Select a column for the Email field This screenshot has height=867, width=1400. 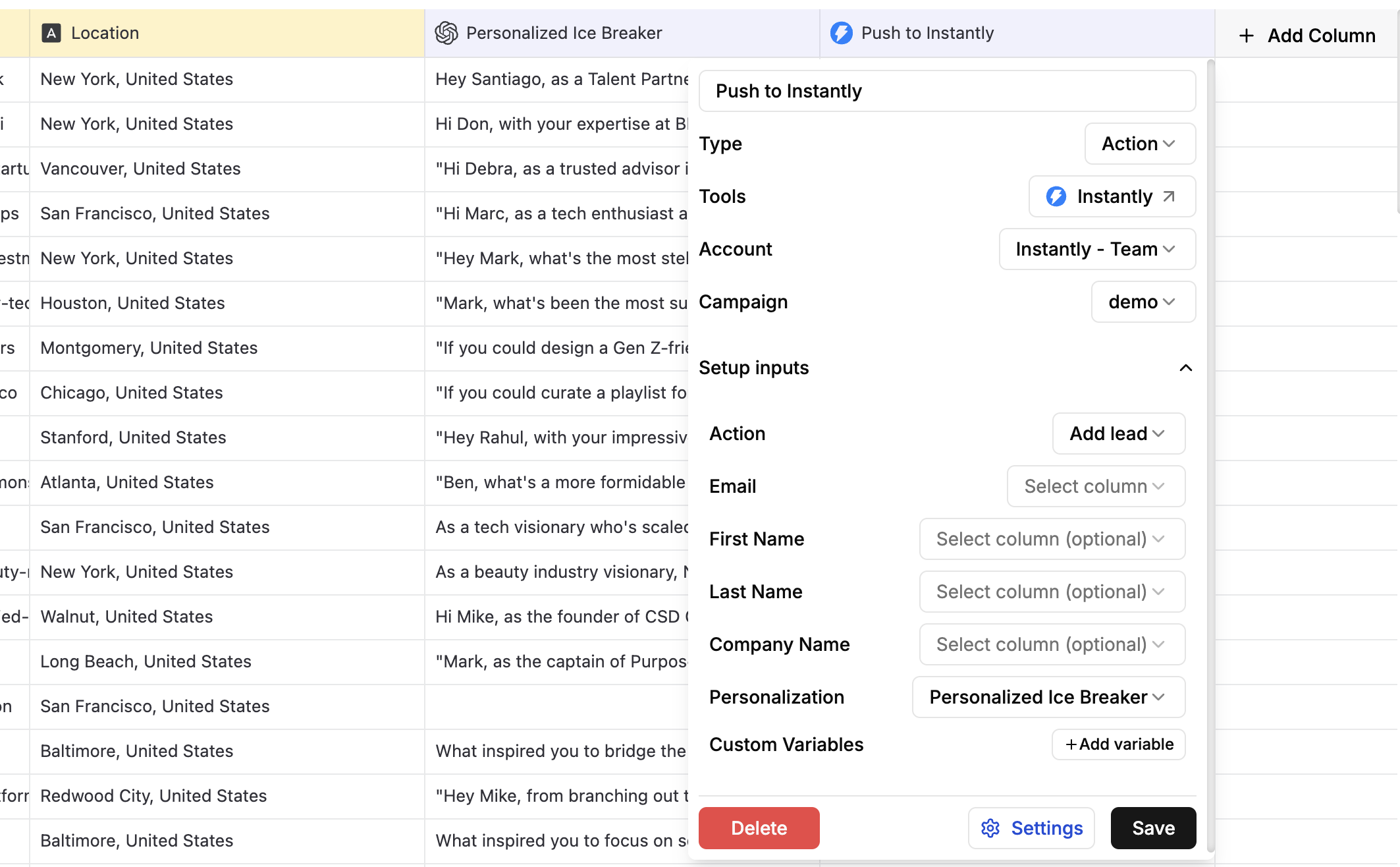point(1096,486)
